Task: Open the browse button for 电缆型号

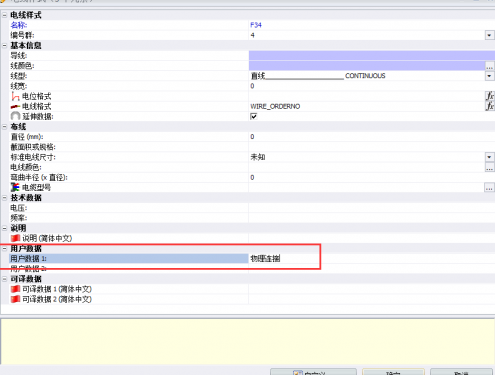Action: (489, 188)
